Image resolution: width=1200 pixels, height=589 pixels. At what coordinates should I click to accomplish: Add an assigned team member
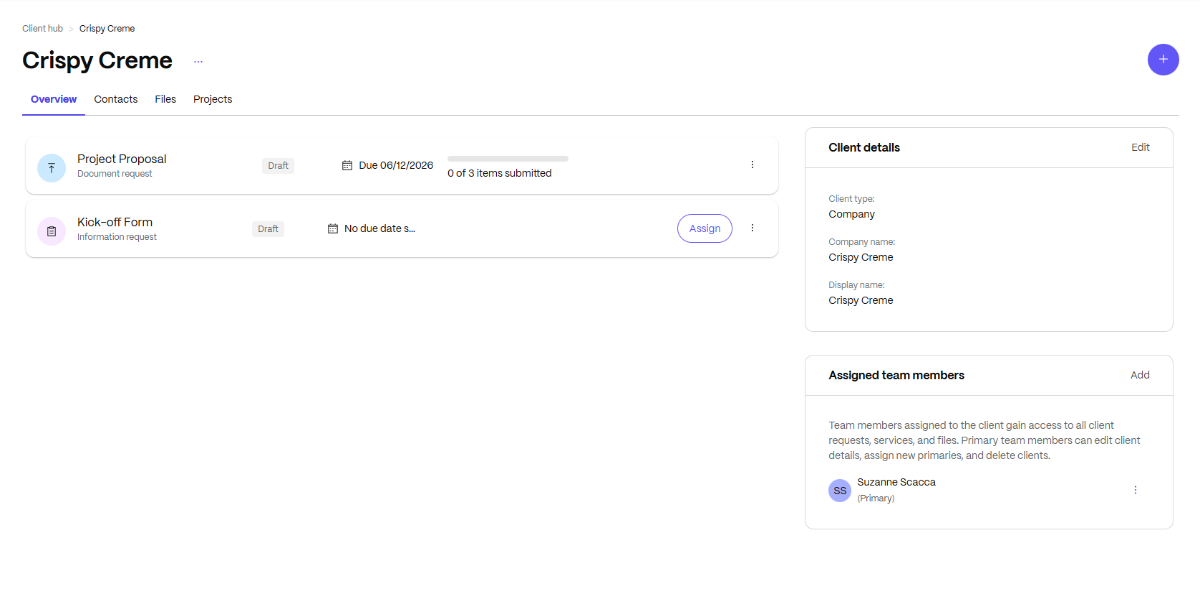[x=1140, y=375]
